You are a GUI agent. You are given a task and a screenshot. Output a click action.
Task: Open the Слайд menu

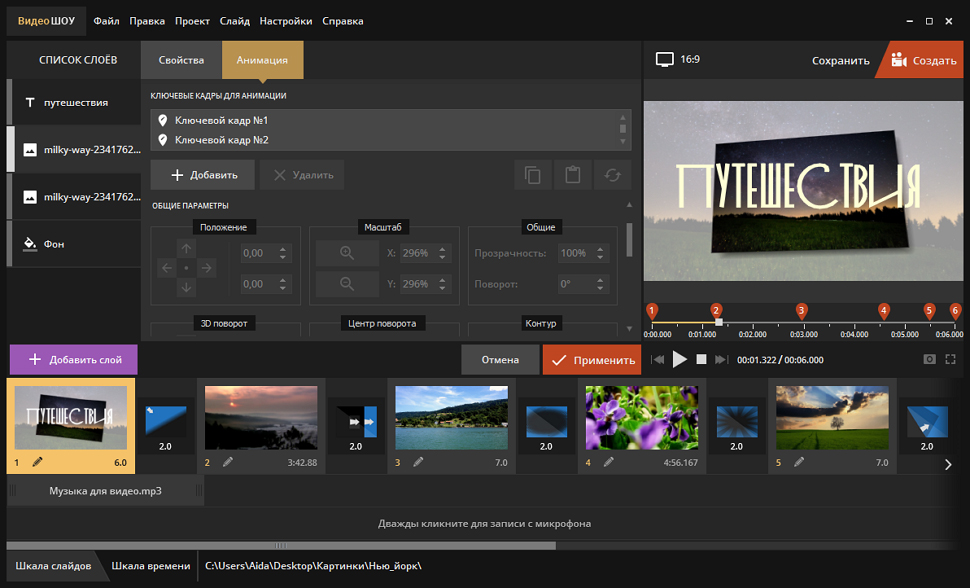[234, 21]
